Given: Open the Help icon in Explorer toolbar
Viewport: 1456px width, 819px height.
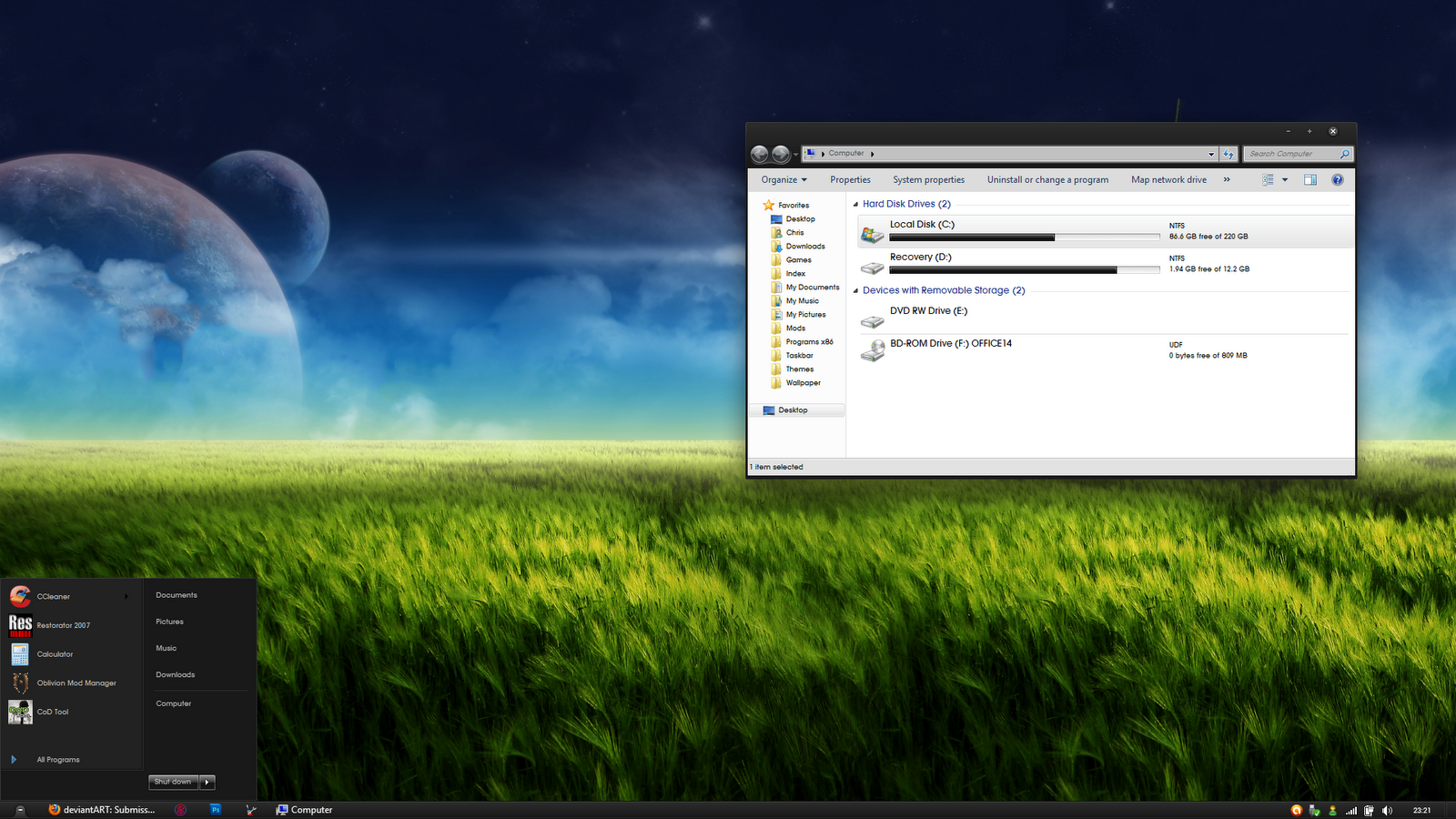Looking at the screenshot, I should pos(1337,179).
